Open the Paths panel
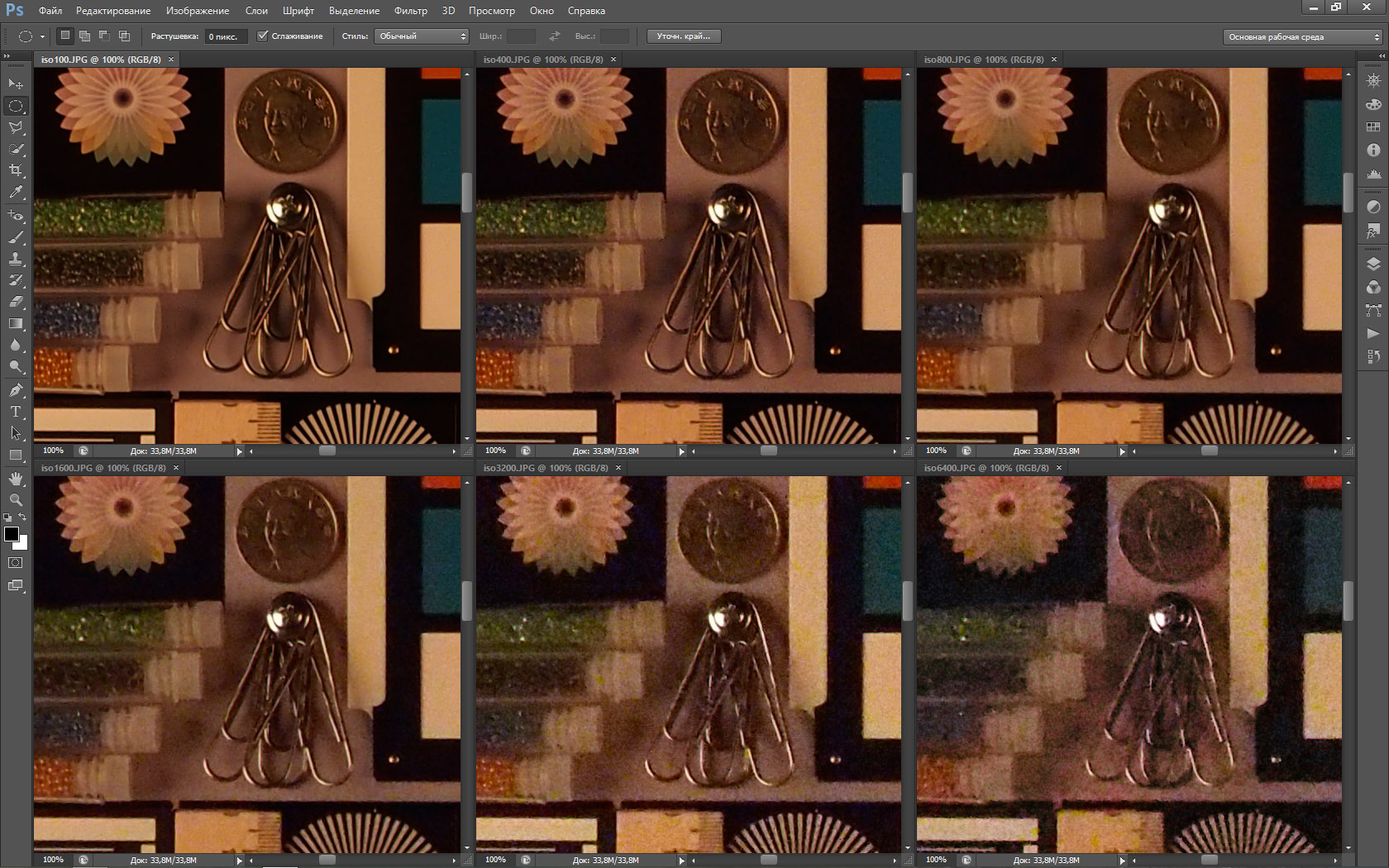This screenshot has width=1389, height=868. pos(1373,310)
